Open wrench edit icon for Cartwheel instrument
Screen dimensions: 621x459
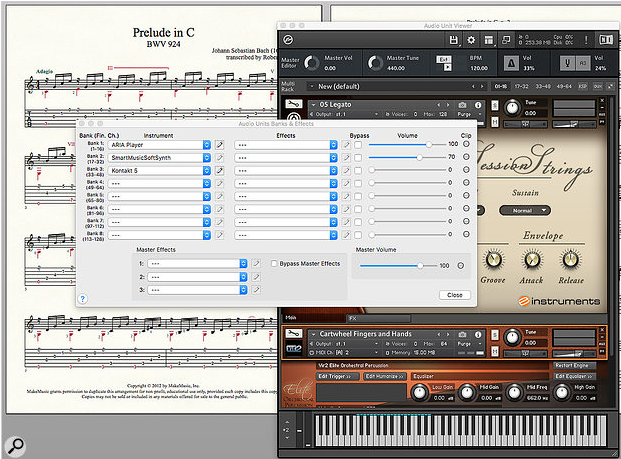[x=294, y=333]
